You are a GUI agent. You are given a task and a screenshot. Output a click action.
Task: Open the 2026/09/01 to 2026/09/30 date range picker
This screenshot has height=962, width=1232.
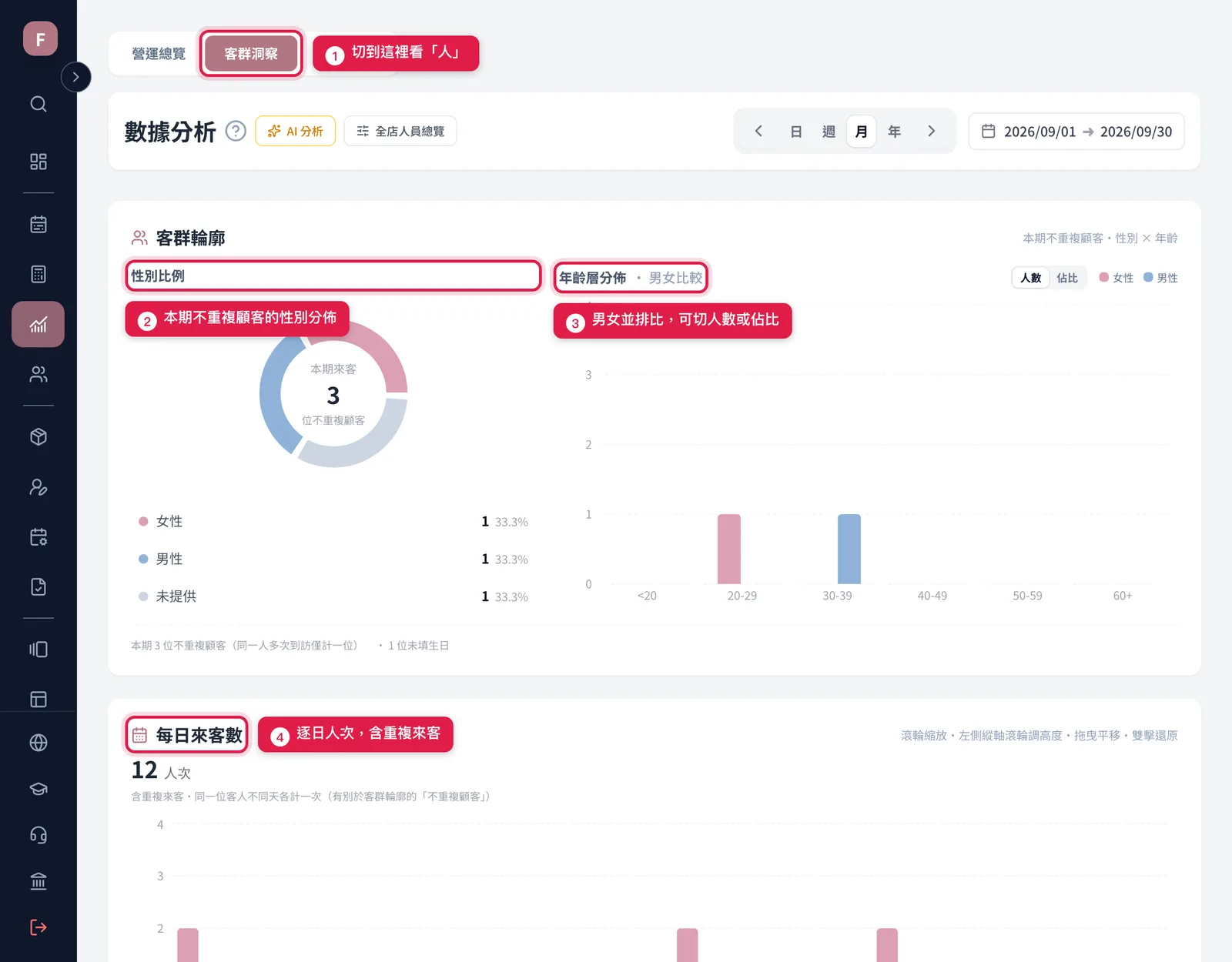1076,132
